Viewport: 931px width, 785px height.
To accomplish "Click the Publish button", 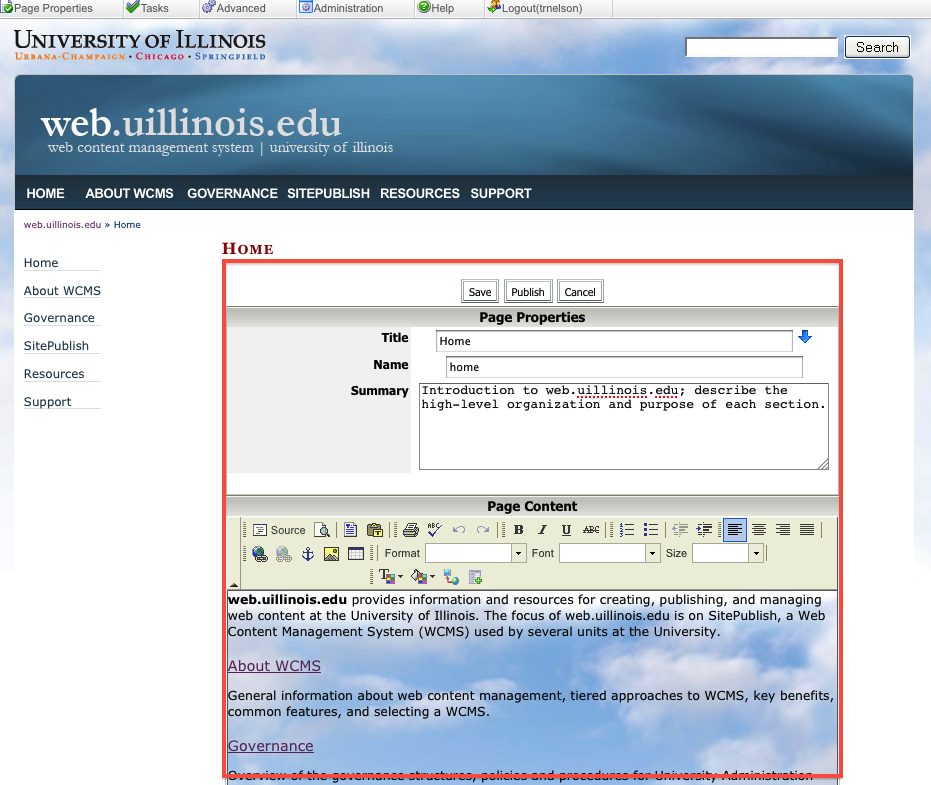I will tap(528, 292).
